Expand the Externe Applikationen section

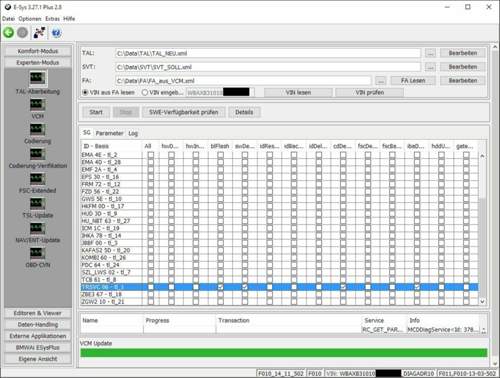click(x=38, y=336)
